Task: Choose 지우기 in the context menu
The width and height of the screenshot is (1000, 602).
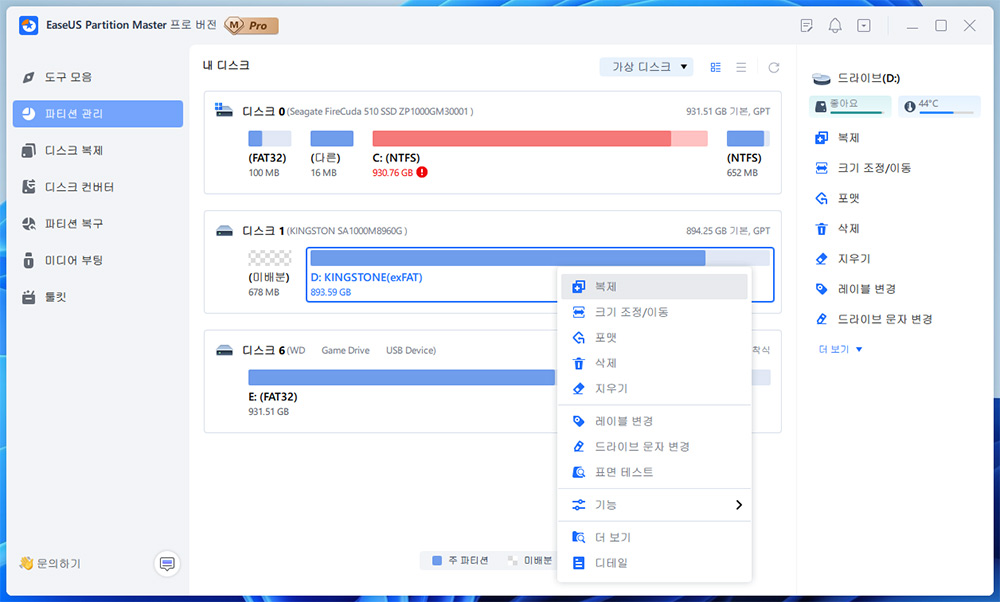Action: tap(654, 389)
